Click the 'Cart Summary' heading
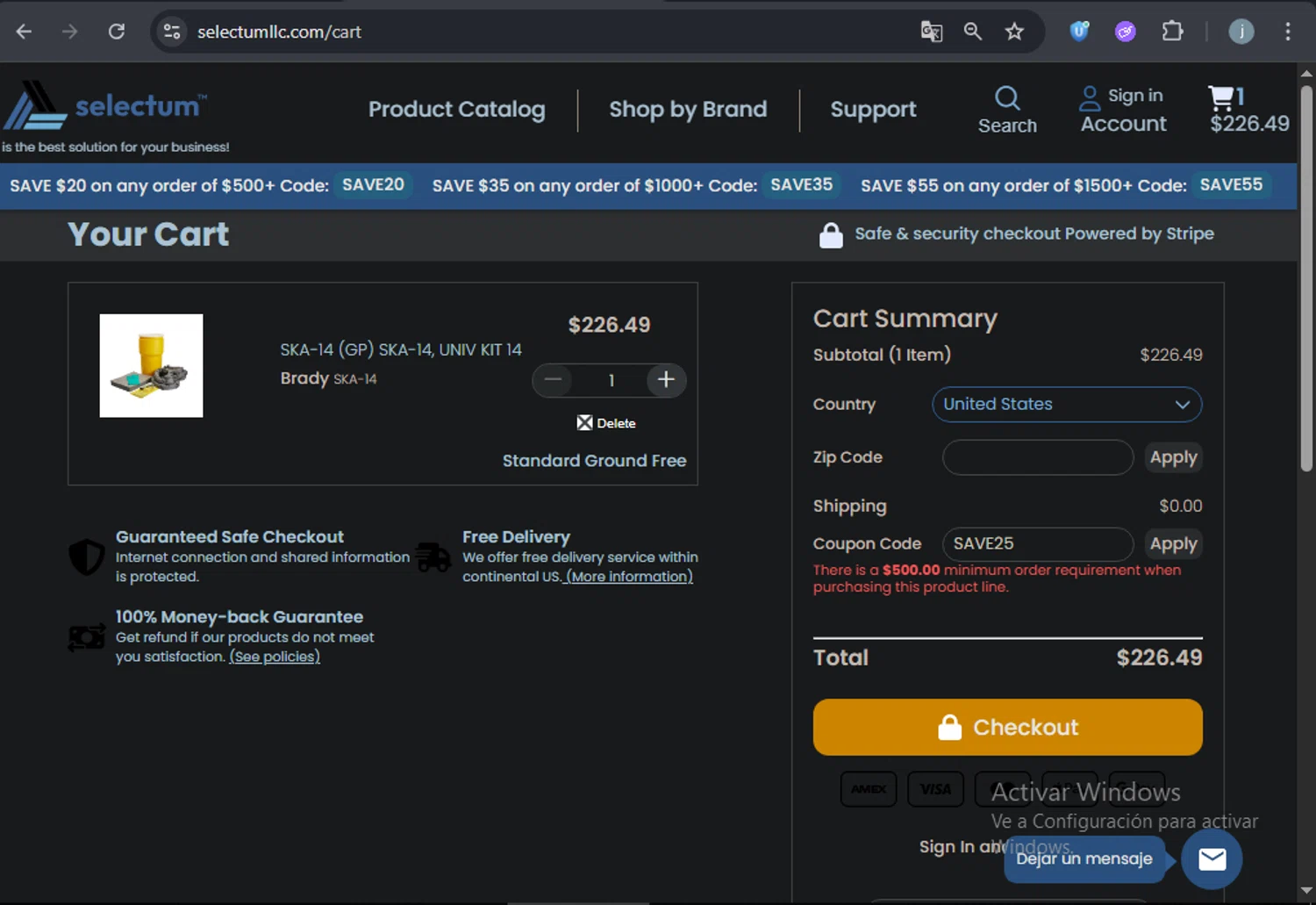 [905, 319]
